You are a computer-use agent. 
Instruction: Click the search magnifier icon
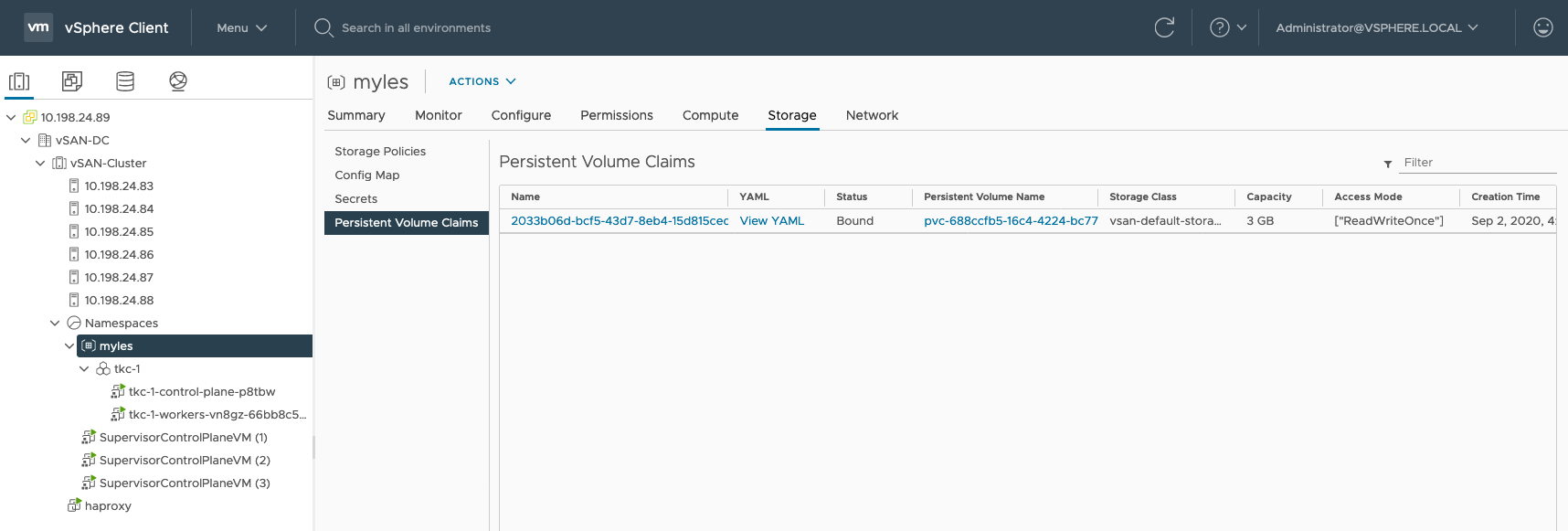(x=323, y=27)
